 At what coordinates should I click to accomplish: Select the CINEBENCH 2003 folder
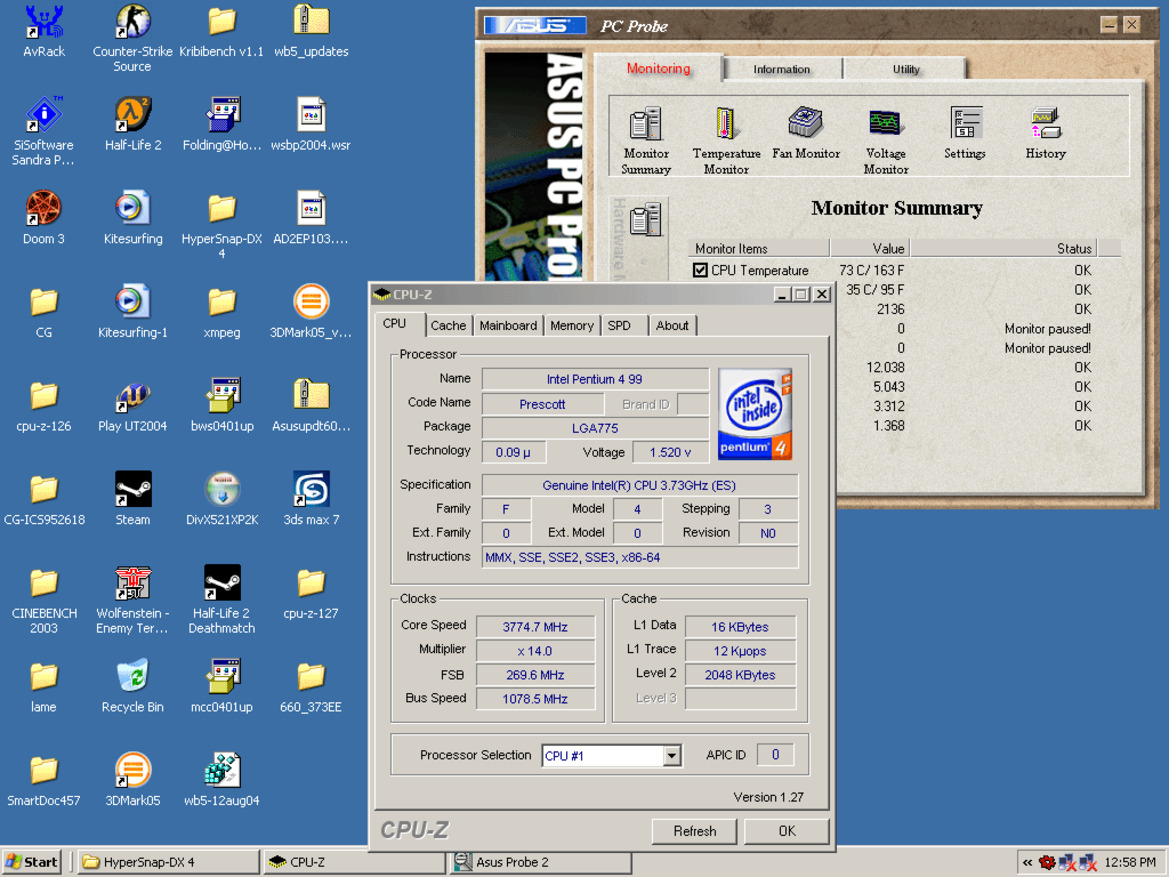tap(44, 600)
